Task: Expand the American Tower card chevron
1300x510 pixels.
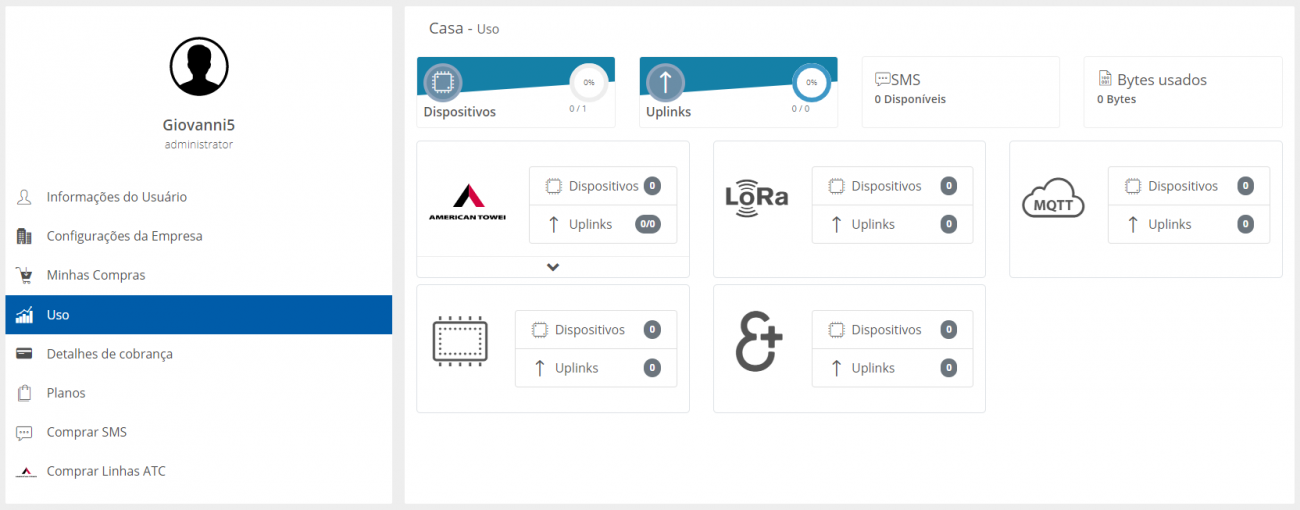Action: (553, 267)
